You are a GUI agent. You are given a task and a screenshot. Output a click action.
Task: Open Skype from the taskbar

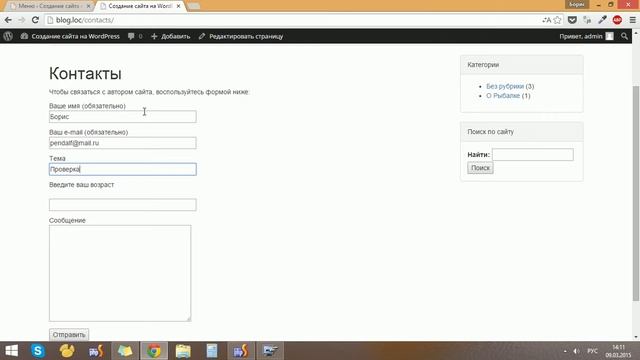pyautogui.click(x=38, y=351)
